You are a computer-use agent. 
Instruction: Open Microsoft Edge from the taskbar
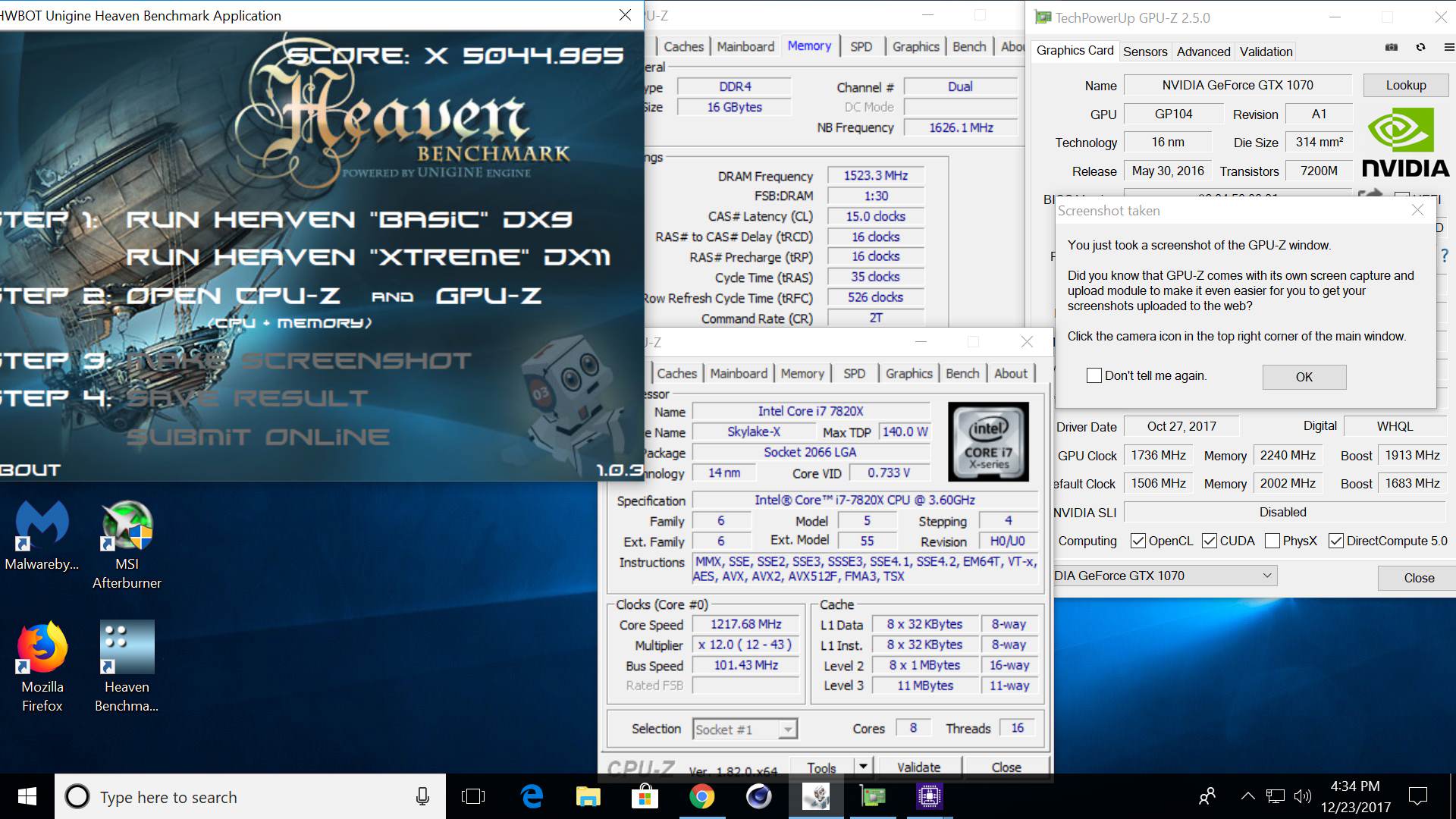(x=532, y=796)
